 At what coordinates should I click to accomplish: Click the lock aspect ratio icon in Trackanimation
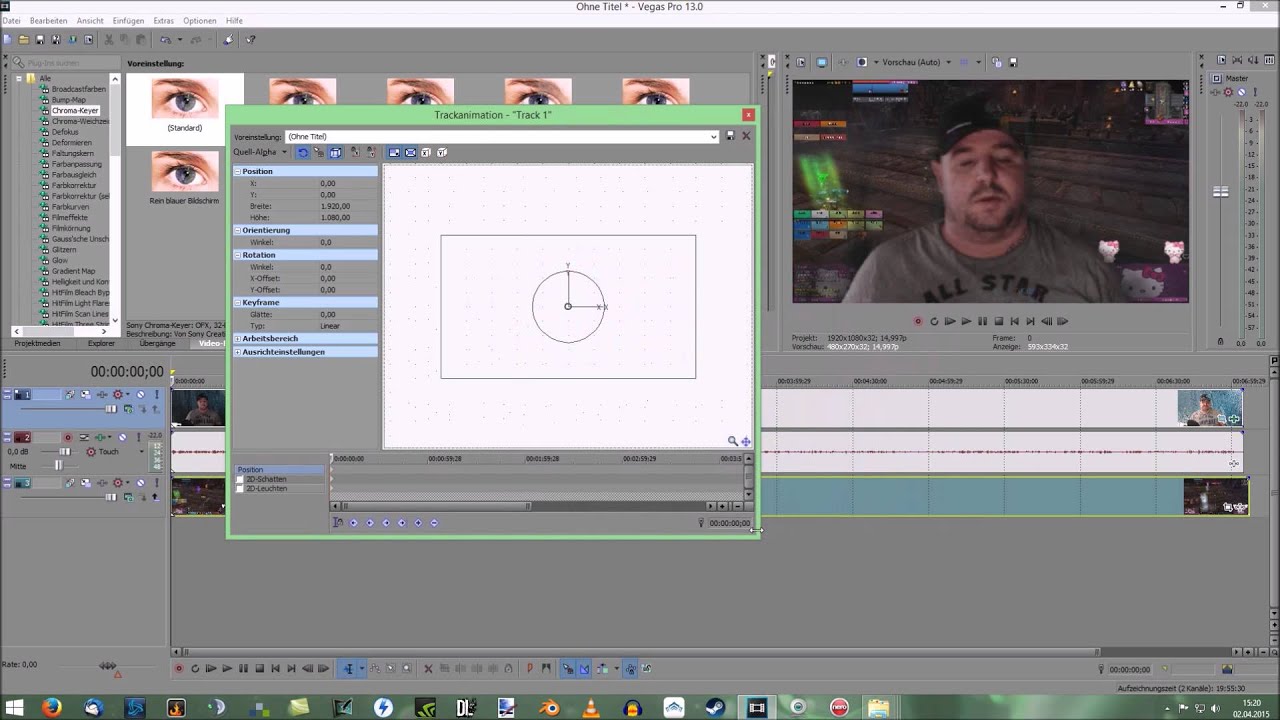click(394, 152)
